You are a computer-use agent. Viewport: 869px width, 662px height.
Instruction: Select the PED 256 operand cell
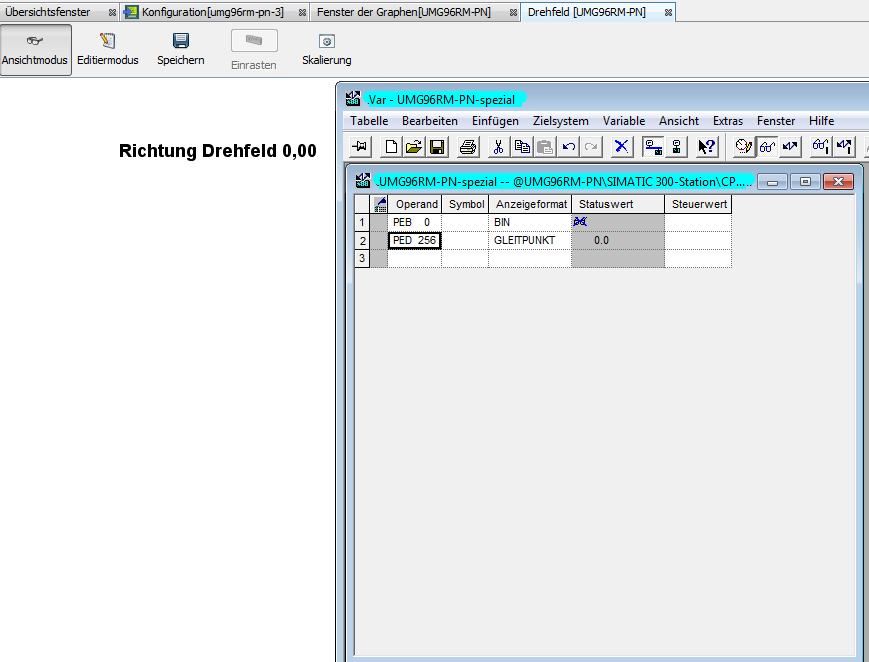click(x=414, y=240)
